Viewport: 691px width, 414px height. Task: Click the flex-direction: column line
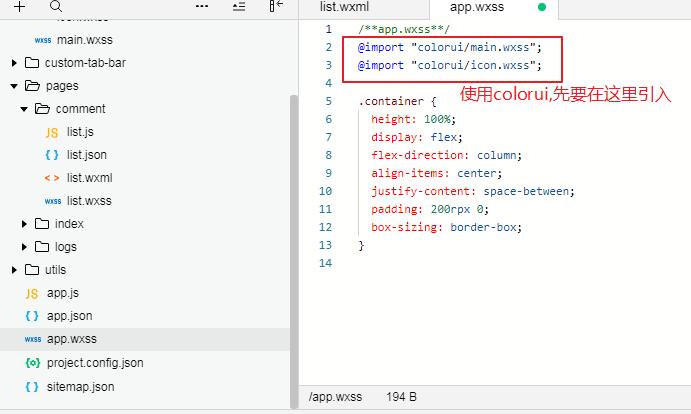tap(446, 155)
